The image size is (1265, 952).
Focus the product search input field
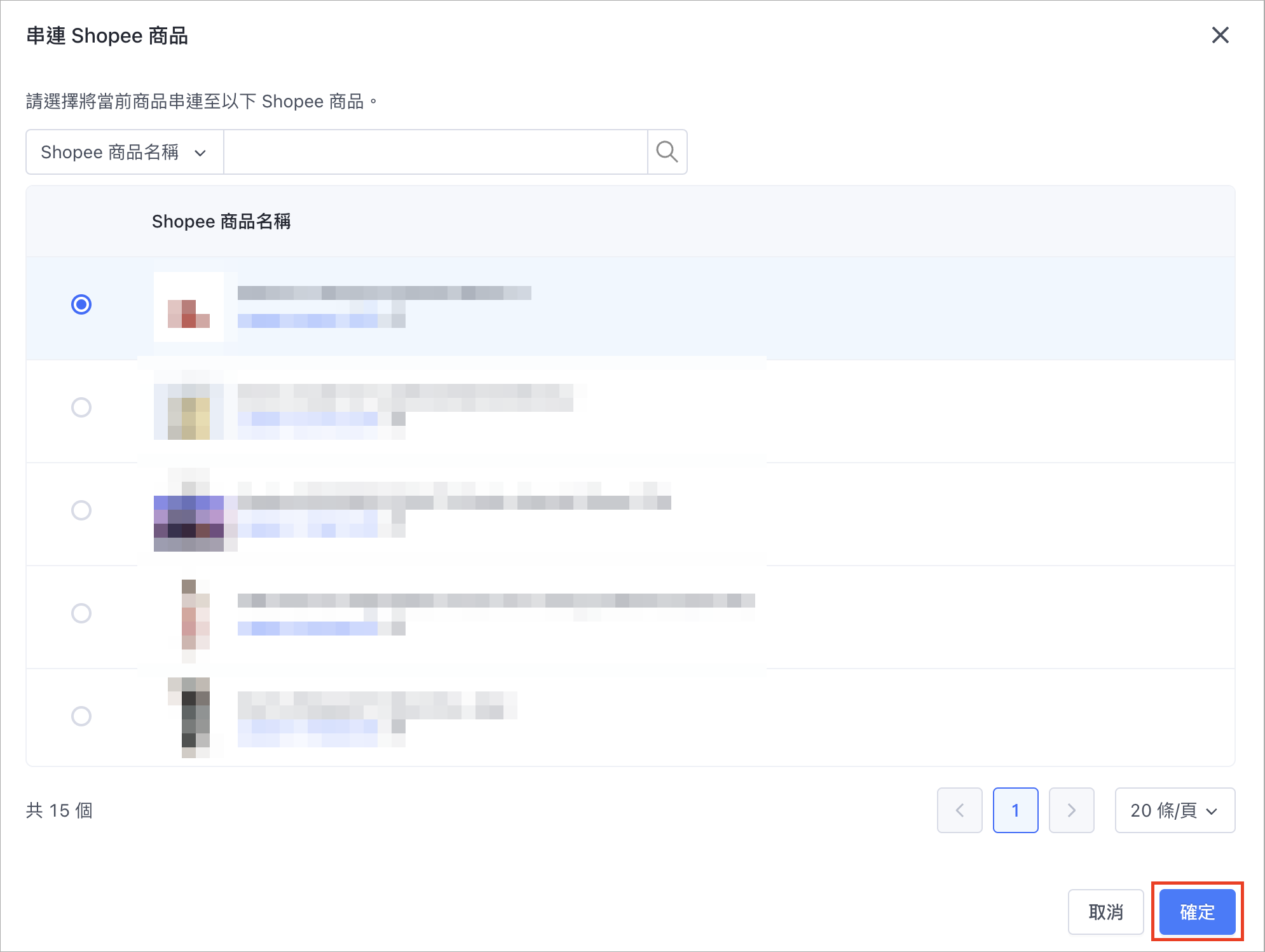click(x=435, y=152)
